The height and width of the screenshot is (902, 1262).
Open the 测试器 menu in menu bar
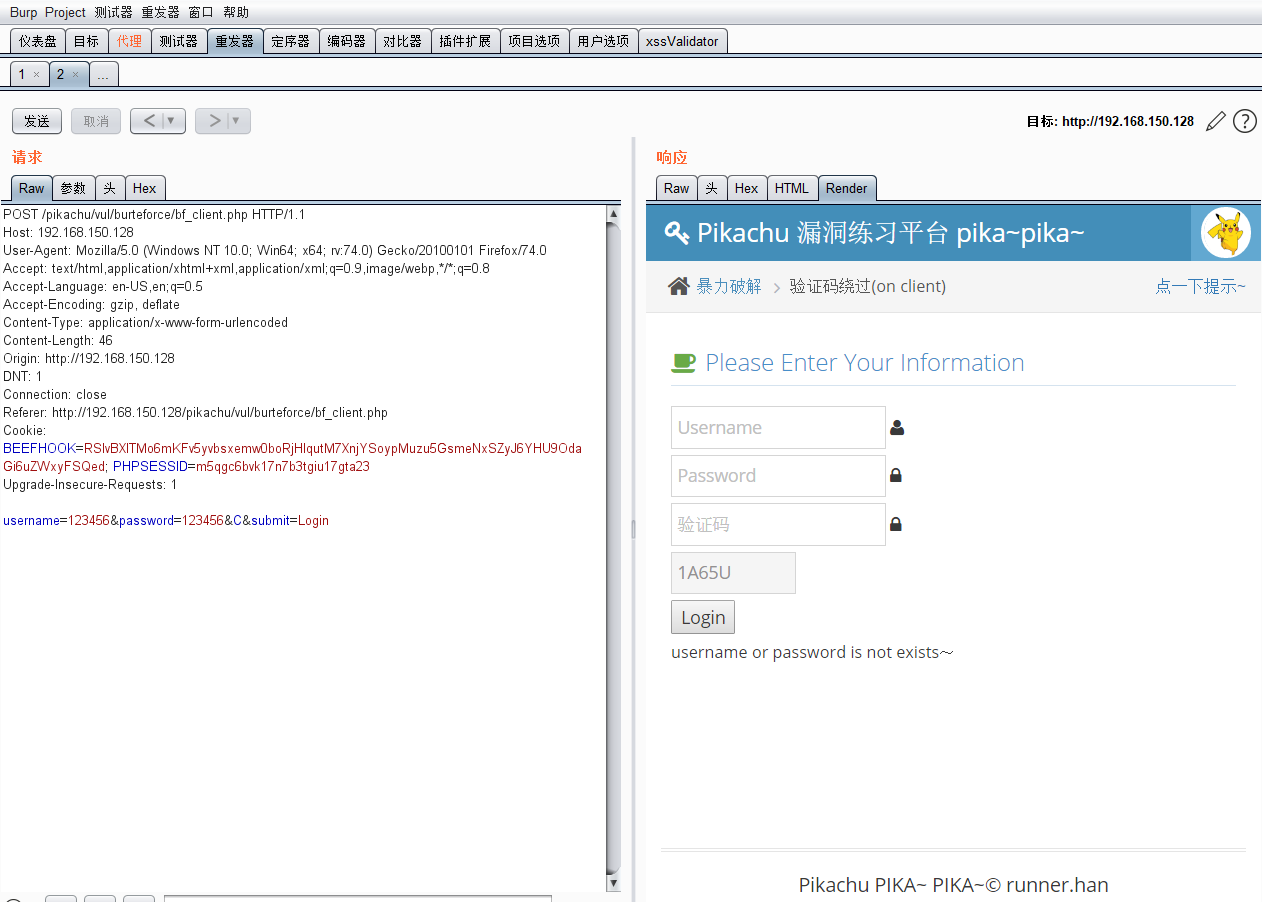[113, 12]
